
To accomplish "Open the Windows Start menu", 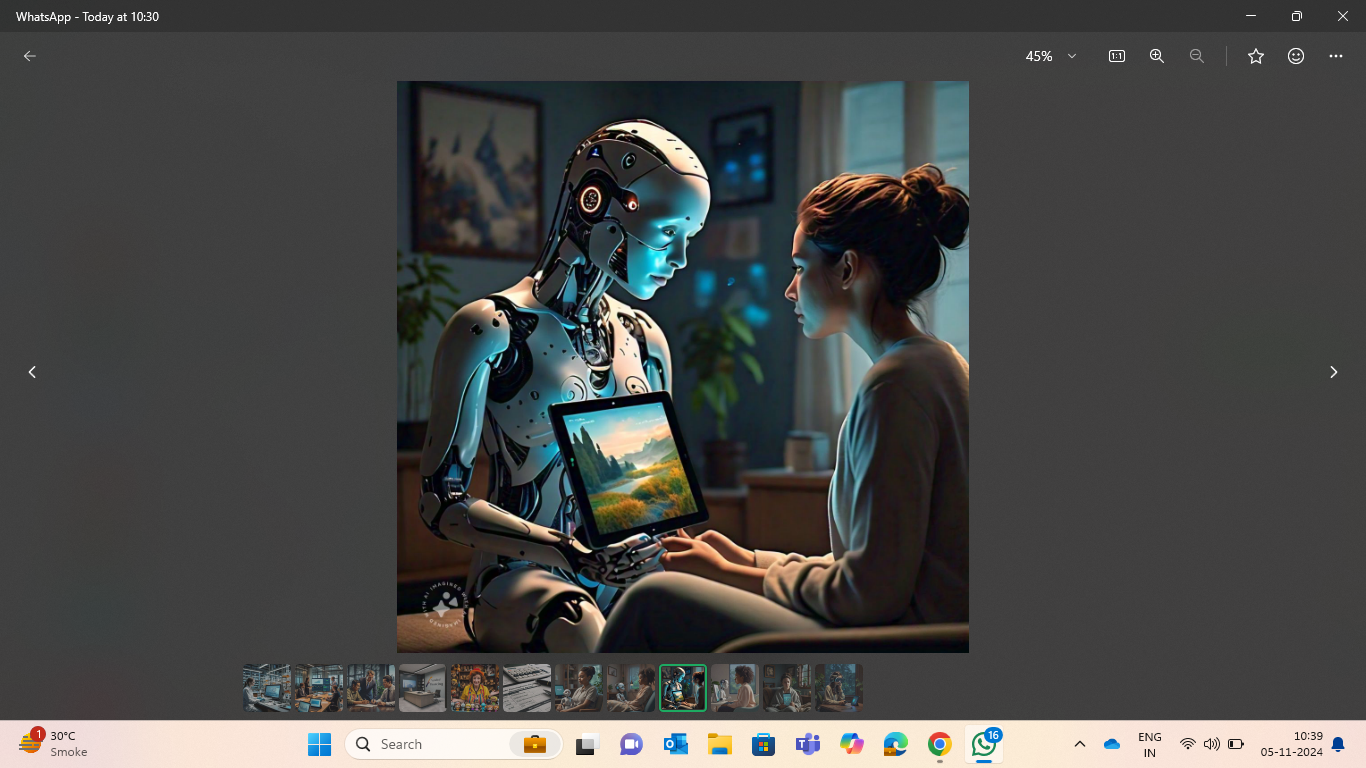I will tap(319, 744).
